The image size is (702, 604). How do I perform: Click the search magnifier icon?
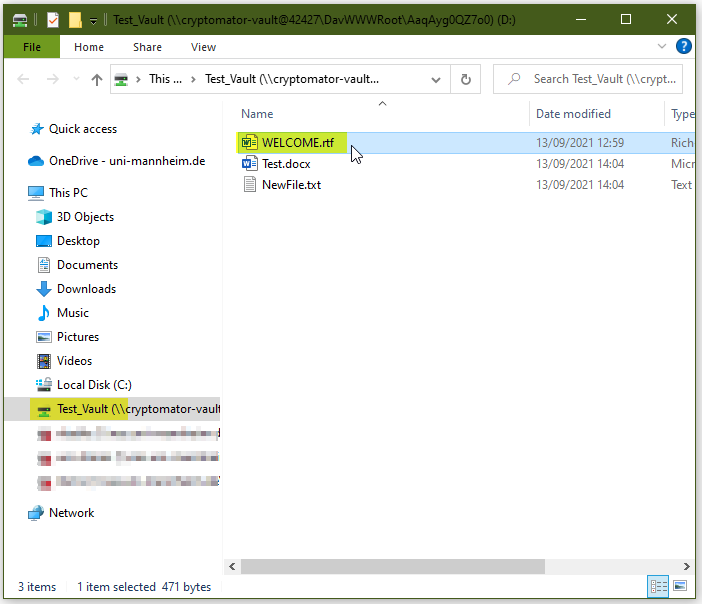point(514,79)
